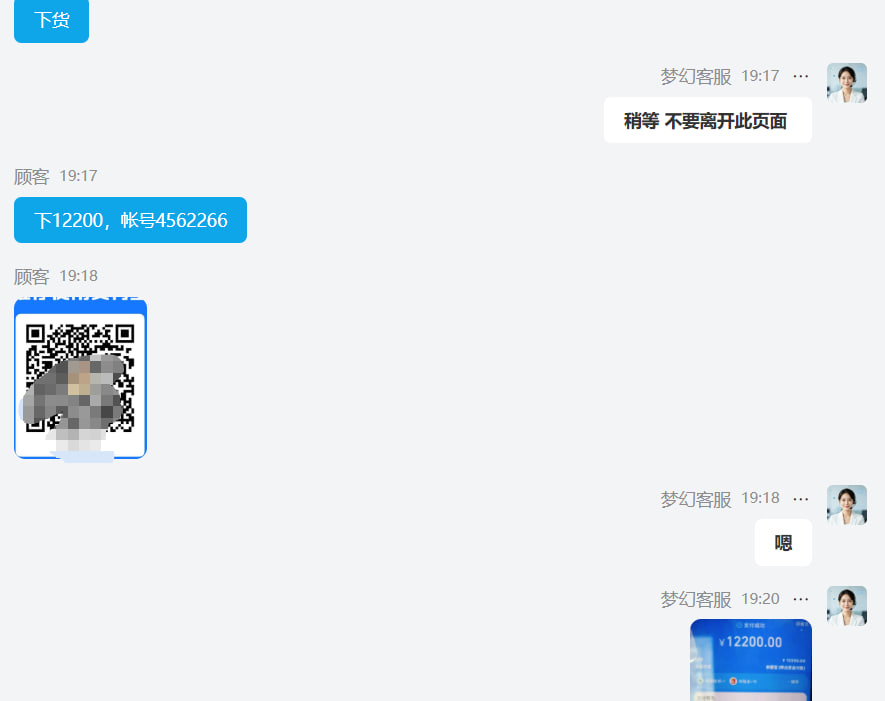The image size is (885, 701).
Task: Select the 嗯 reply bubble
Action: pos(783,542)
